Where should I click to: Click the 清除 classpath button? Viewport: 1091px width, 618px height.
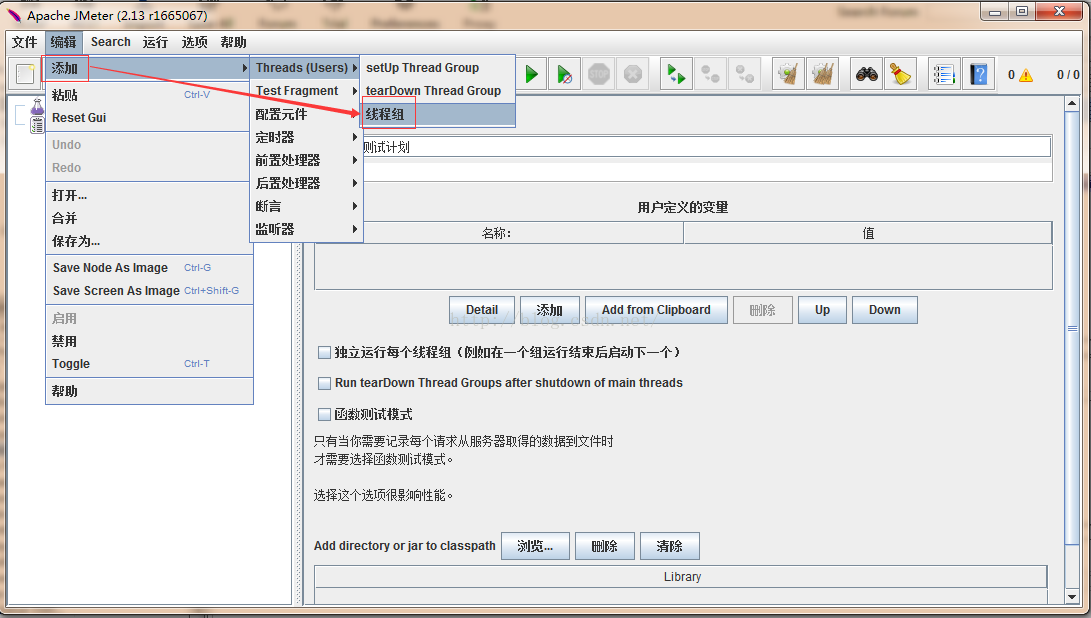pos(669,546)
